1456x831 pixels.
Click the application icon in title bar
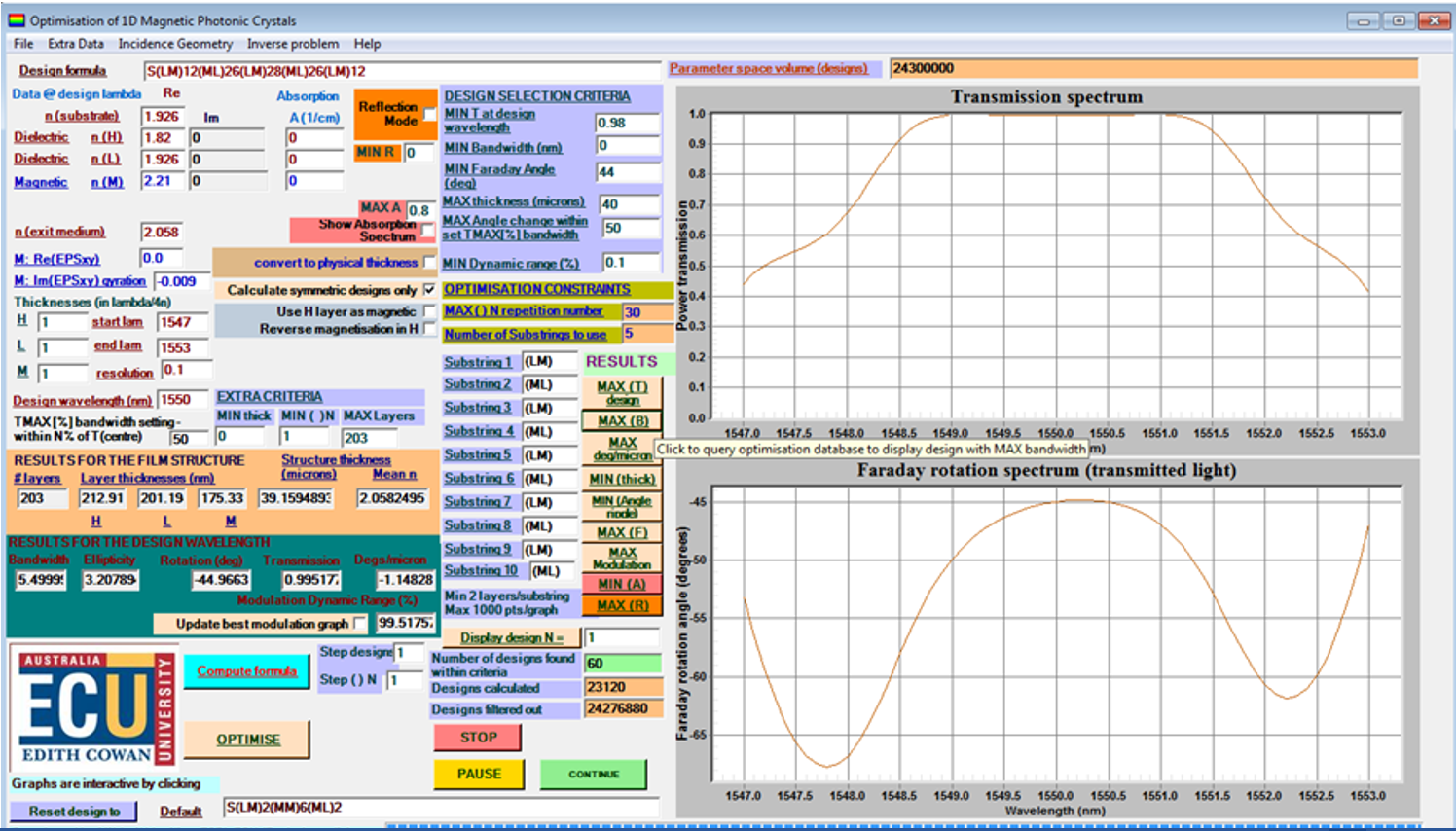click(x=17, y=20)
